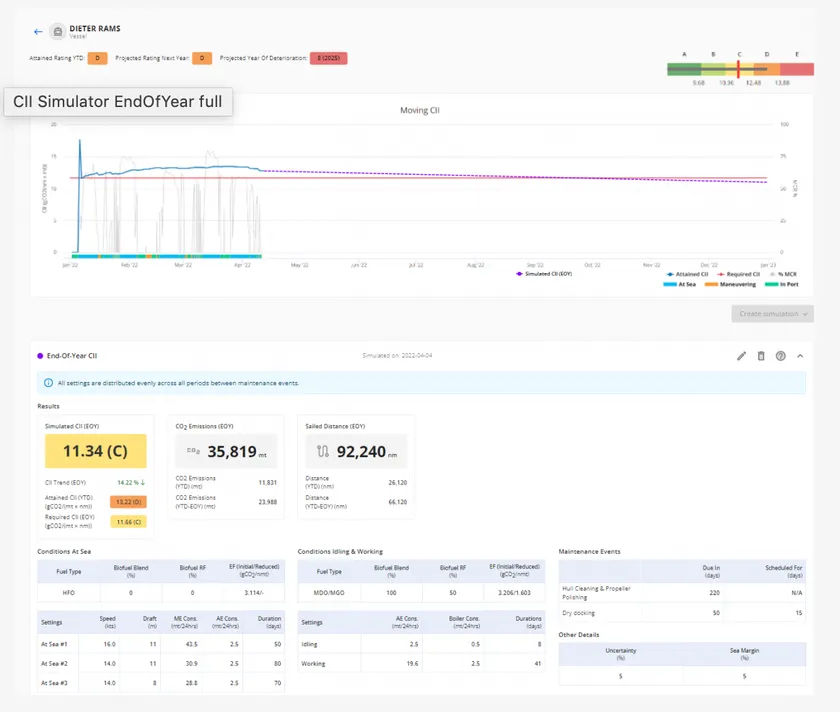The width and height of the screenshot is (840, 712).
Task: Edit the End-Of-Year CII simulation with pencil icon
Action: click(x=741, y=355)
